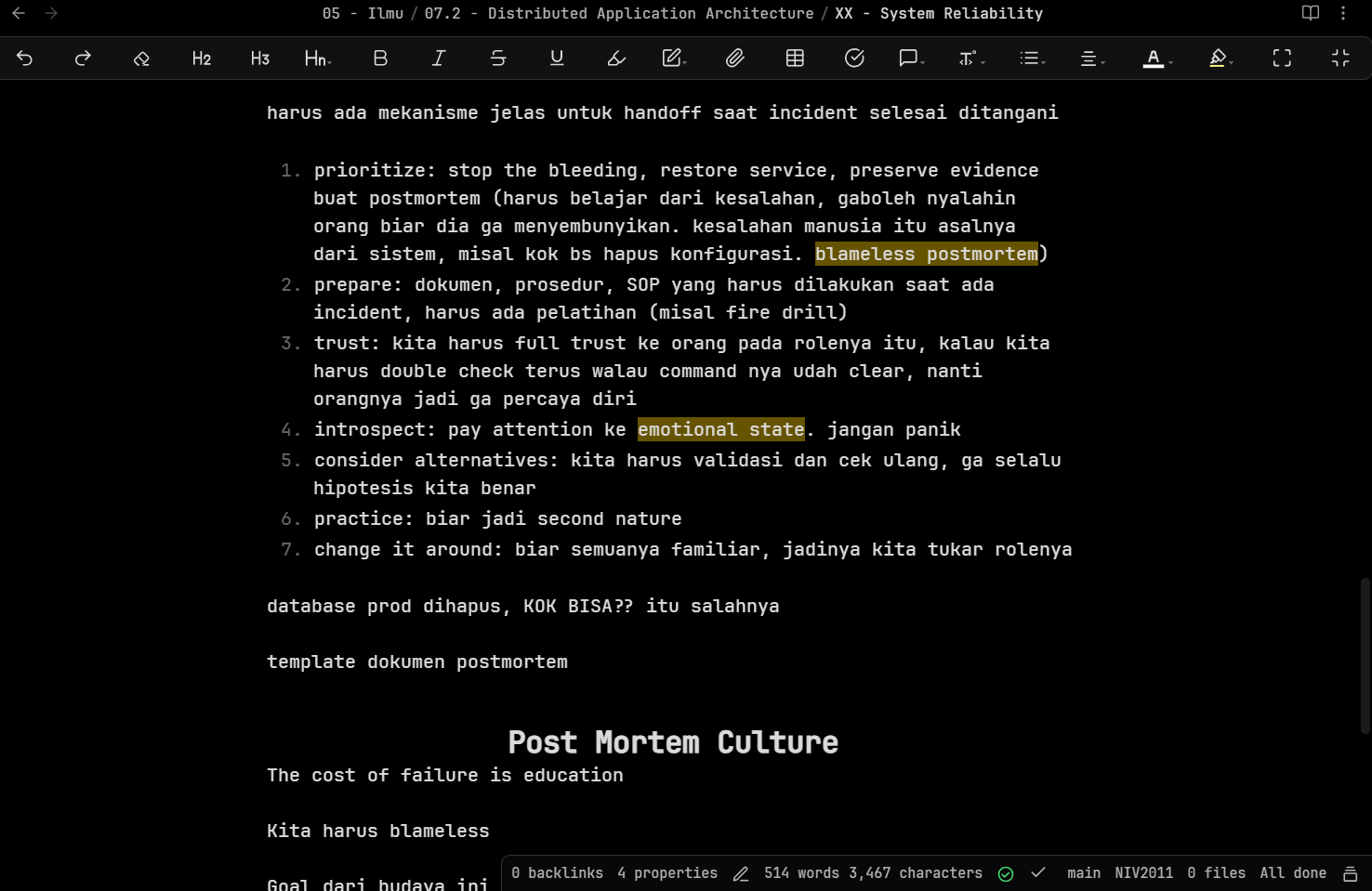Expand the list style dropdown
The image size is (1372, 891).
1032,58
